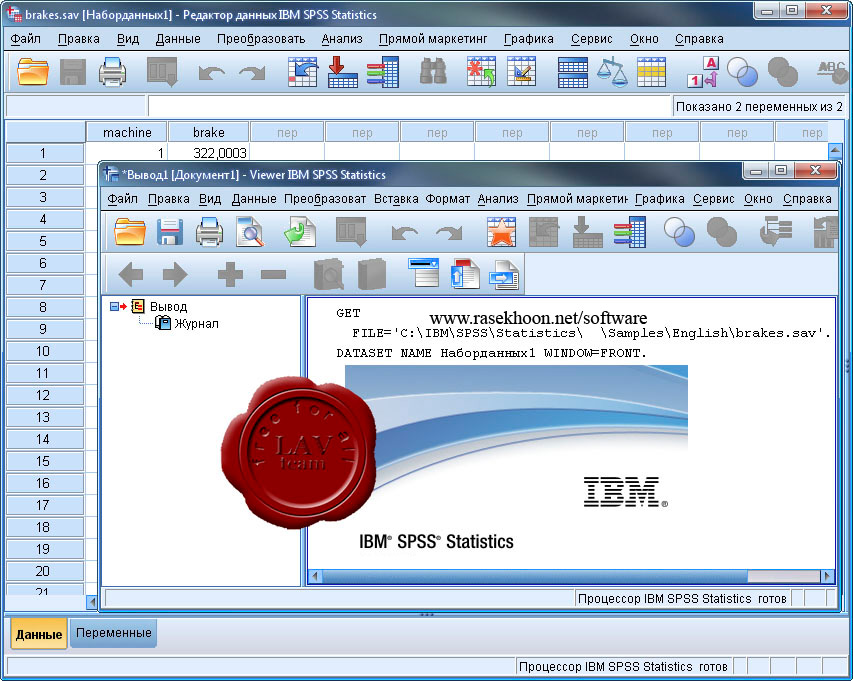Click the Print icon in Data Editor toolbar
The image size is (853, 681).
pos(112,72)
